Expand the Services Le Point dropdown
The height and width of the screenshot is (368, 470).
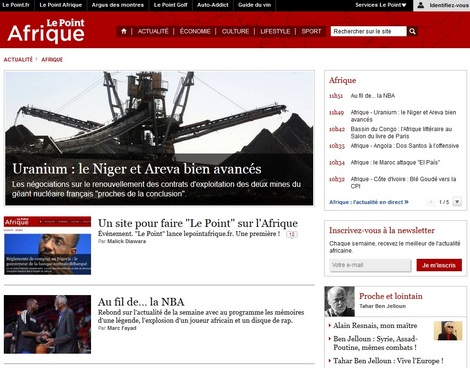(x=381, y=5)
